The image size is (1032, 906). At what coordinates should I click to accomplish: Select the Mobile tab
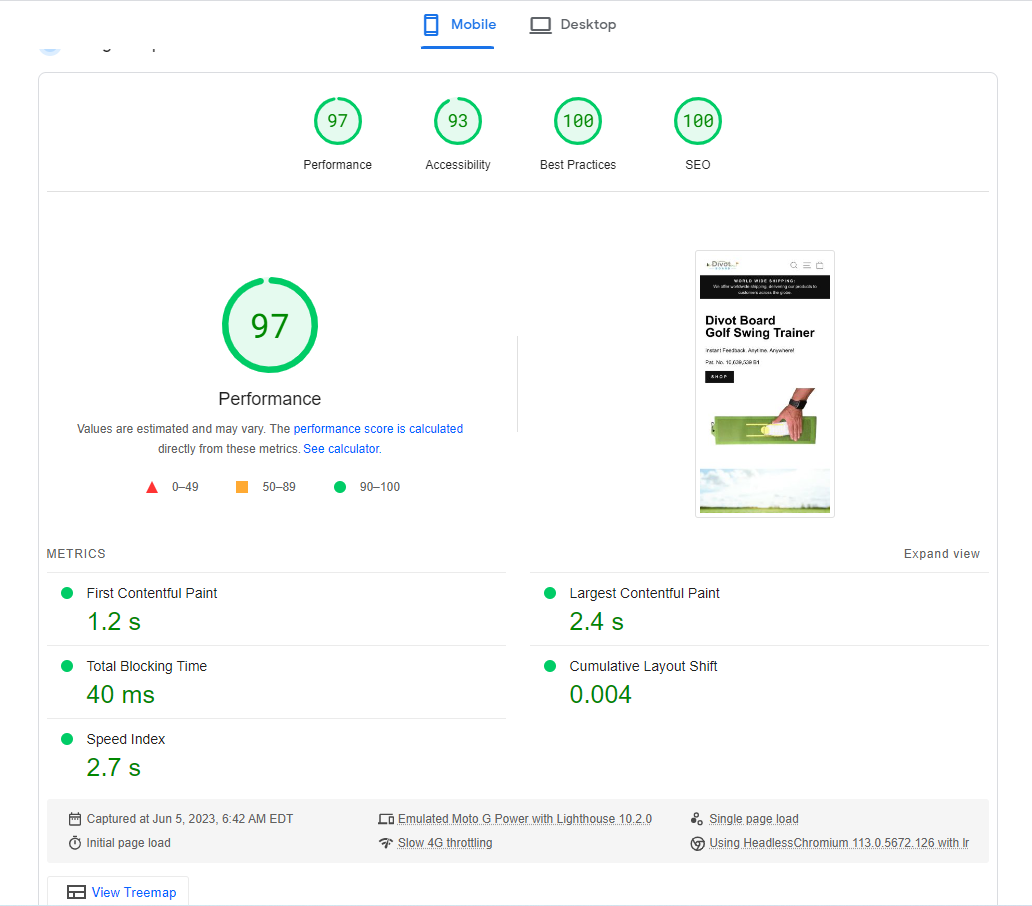tap(473, 24)
